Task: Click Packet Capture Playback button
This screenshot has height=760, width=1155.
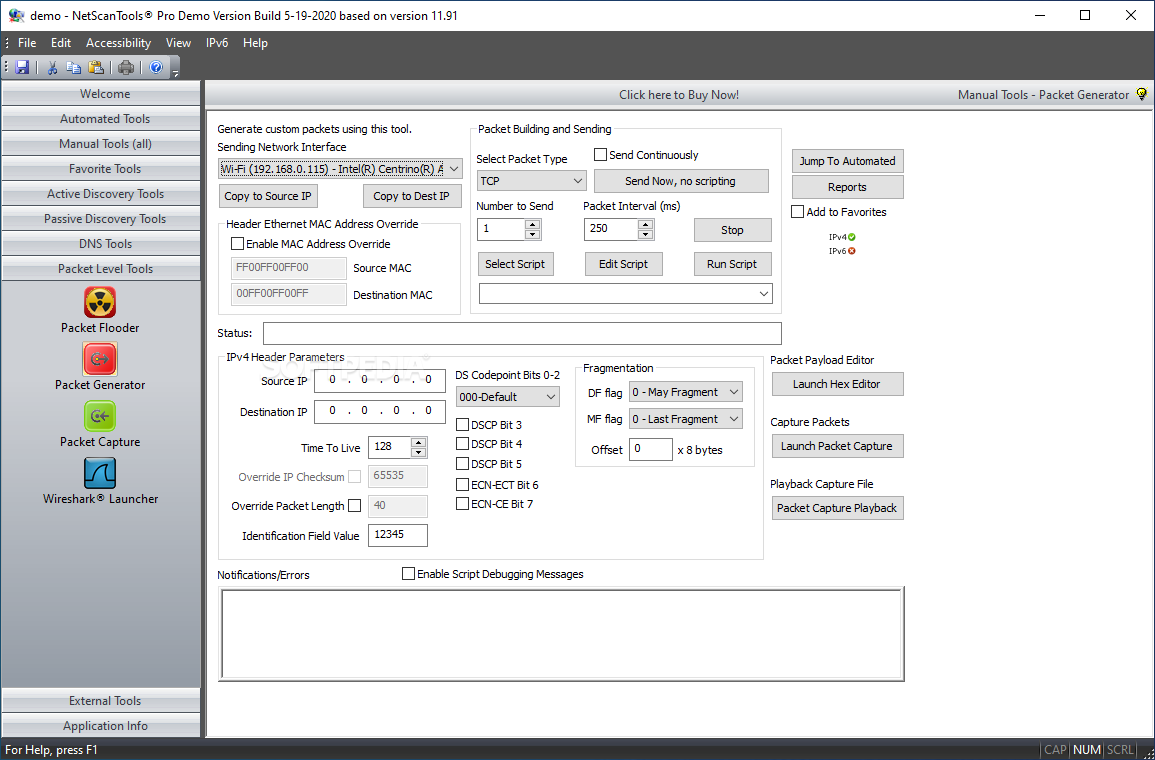Action: click(x=837, y=508)
